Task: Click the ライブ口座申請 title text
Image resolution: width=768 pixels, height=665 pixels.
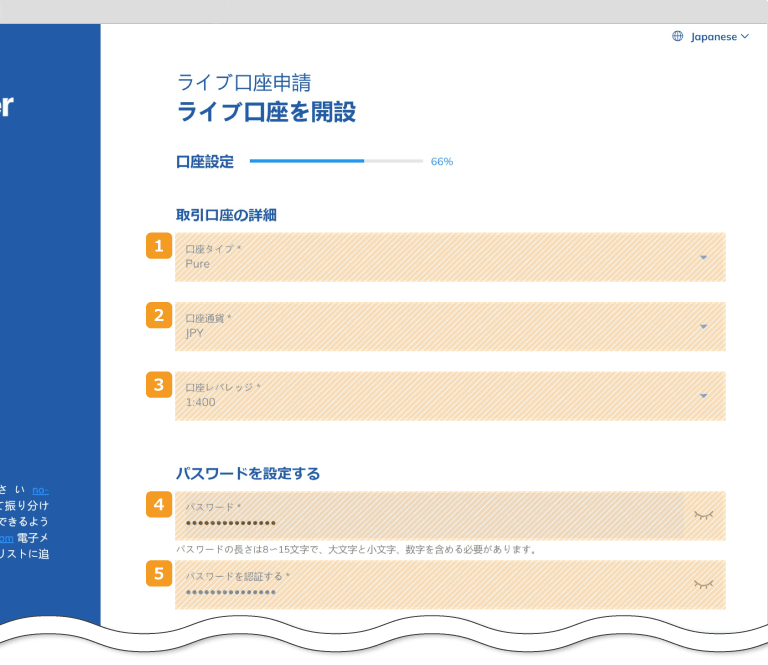Action: 244,82
